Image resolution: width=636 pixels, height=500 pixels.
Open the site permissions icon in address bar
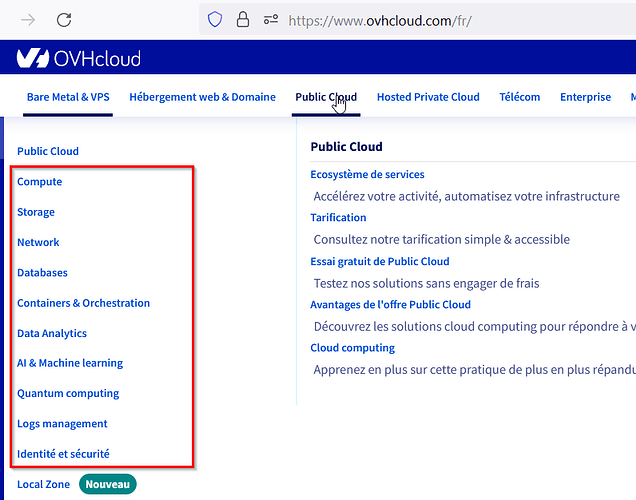pos(271,19)
